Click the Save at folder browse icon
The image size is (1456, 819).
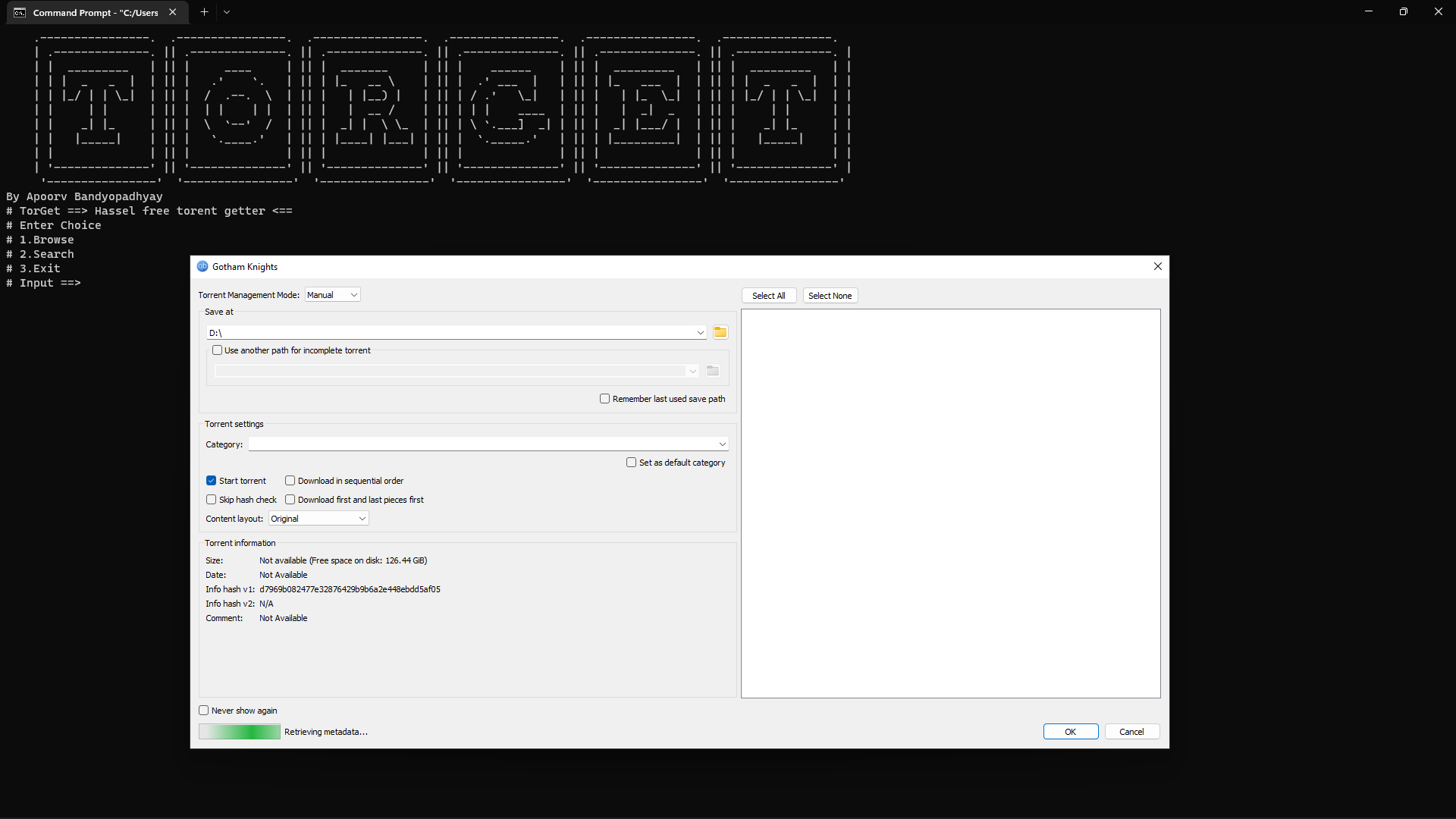(x=720, y=332)
